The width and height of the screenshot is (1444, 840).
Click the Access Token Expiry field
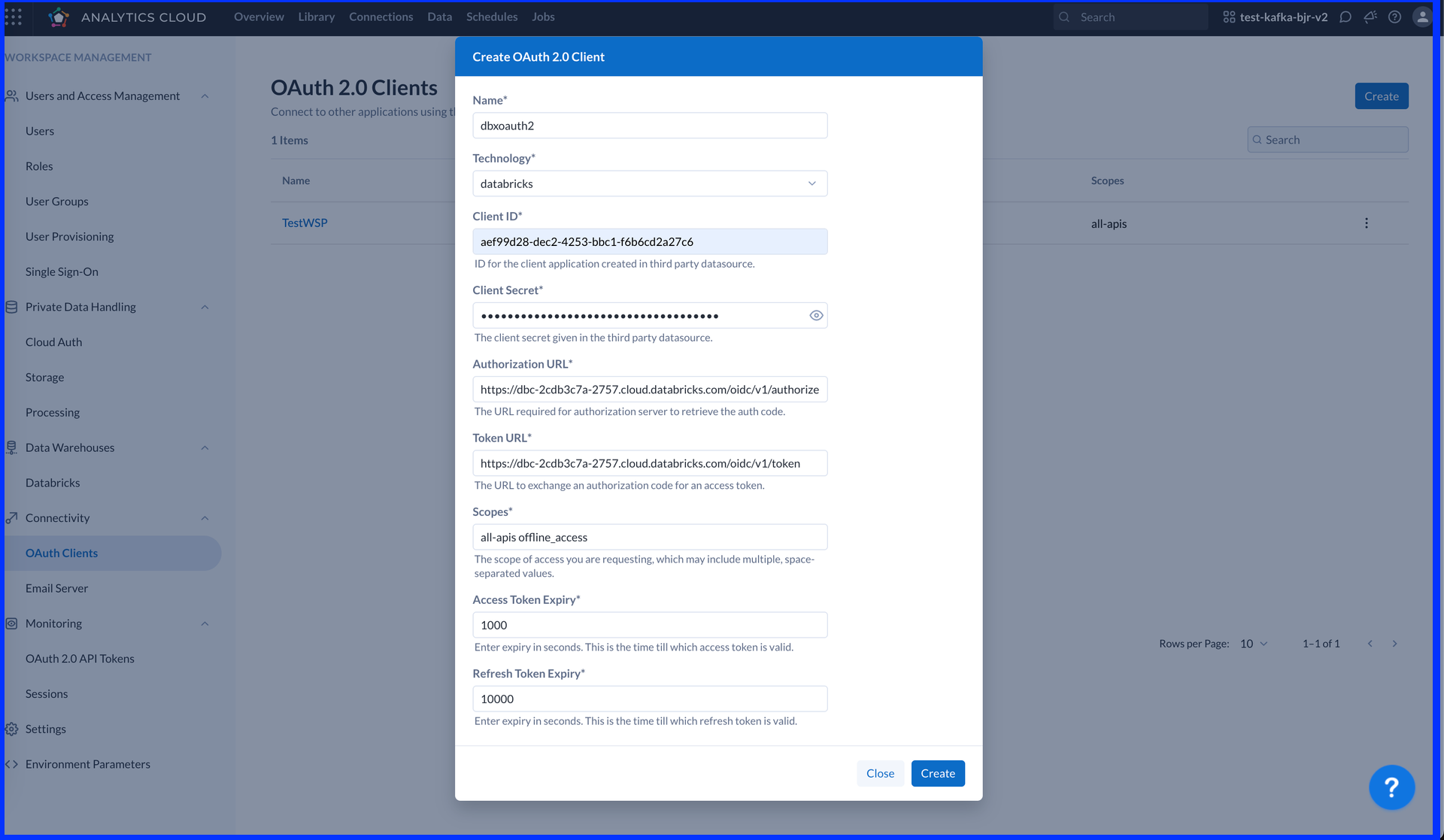[650, 625]
